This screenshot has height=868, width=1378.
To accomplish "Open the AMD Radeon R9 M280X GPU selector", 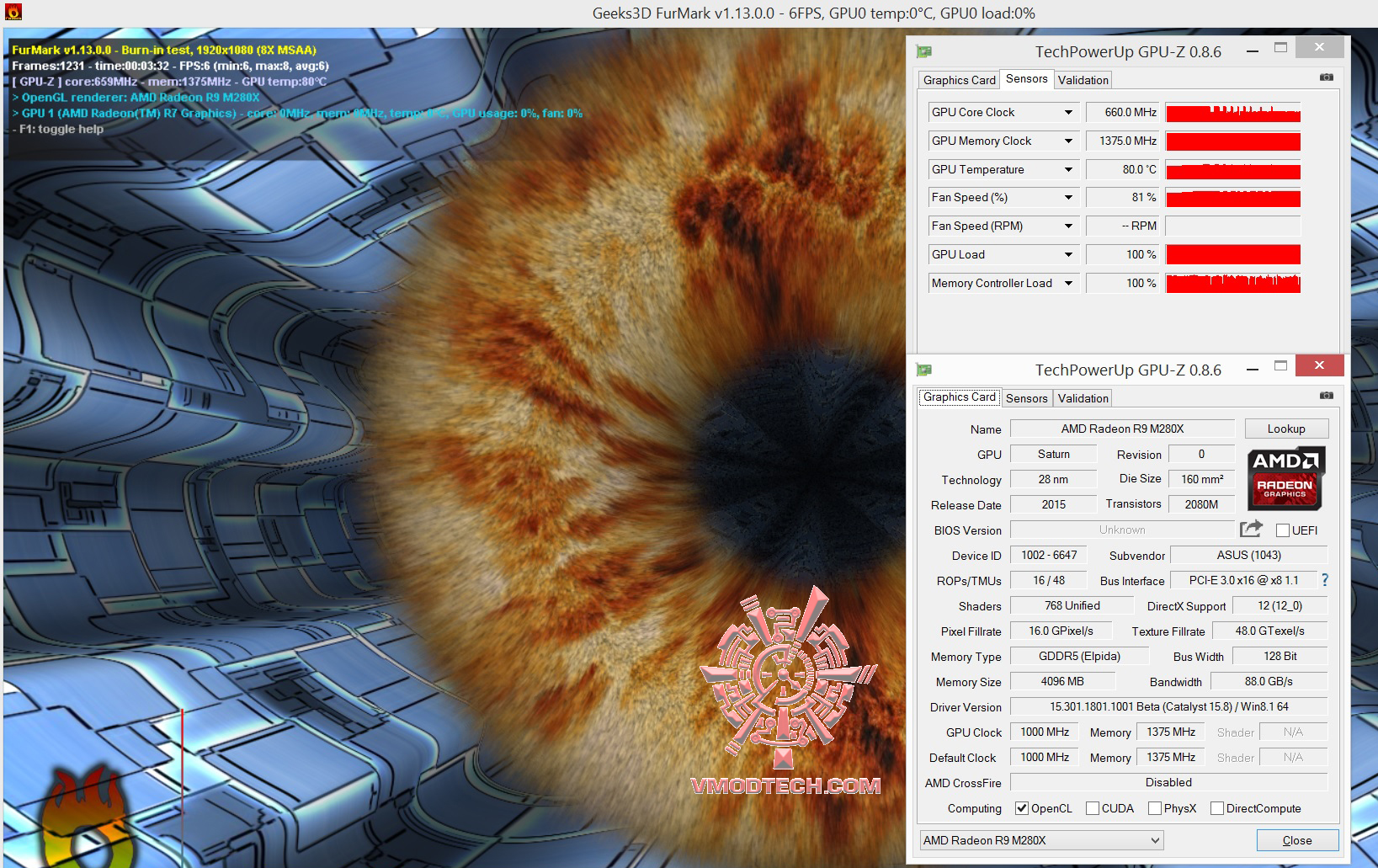I will click(x=1041, y=840).
